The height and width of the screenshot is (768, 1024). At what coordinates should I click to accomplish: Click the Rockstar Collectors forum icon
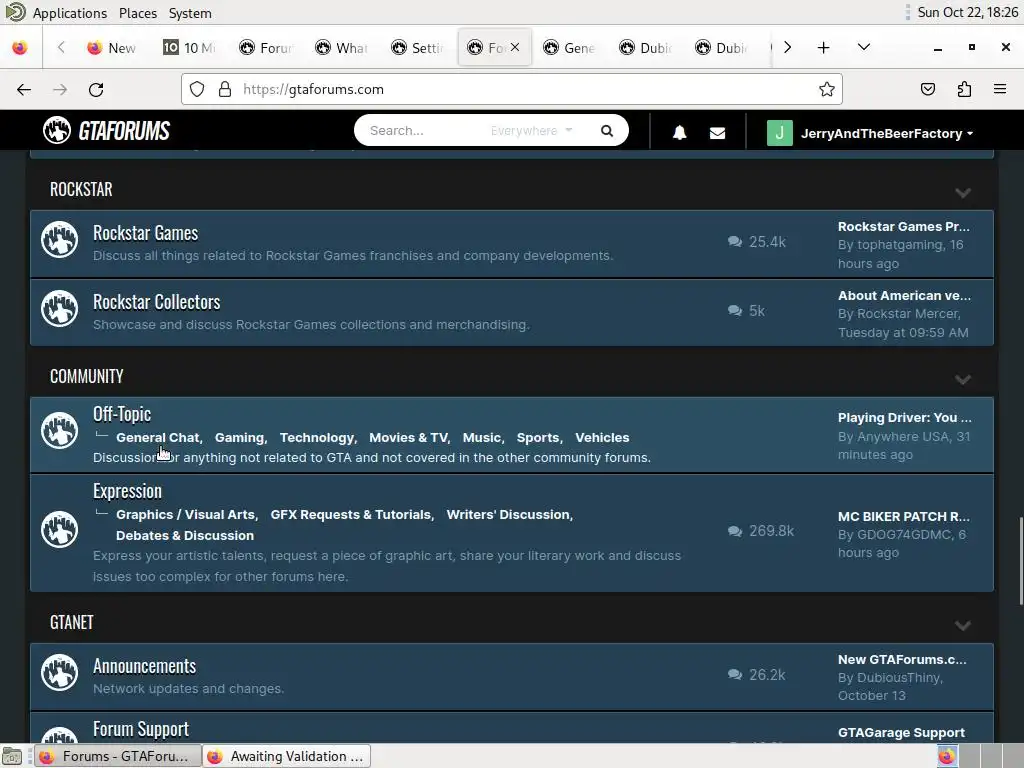pyautogui.click(x=59, y=308)
